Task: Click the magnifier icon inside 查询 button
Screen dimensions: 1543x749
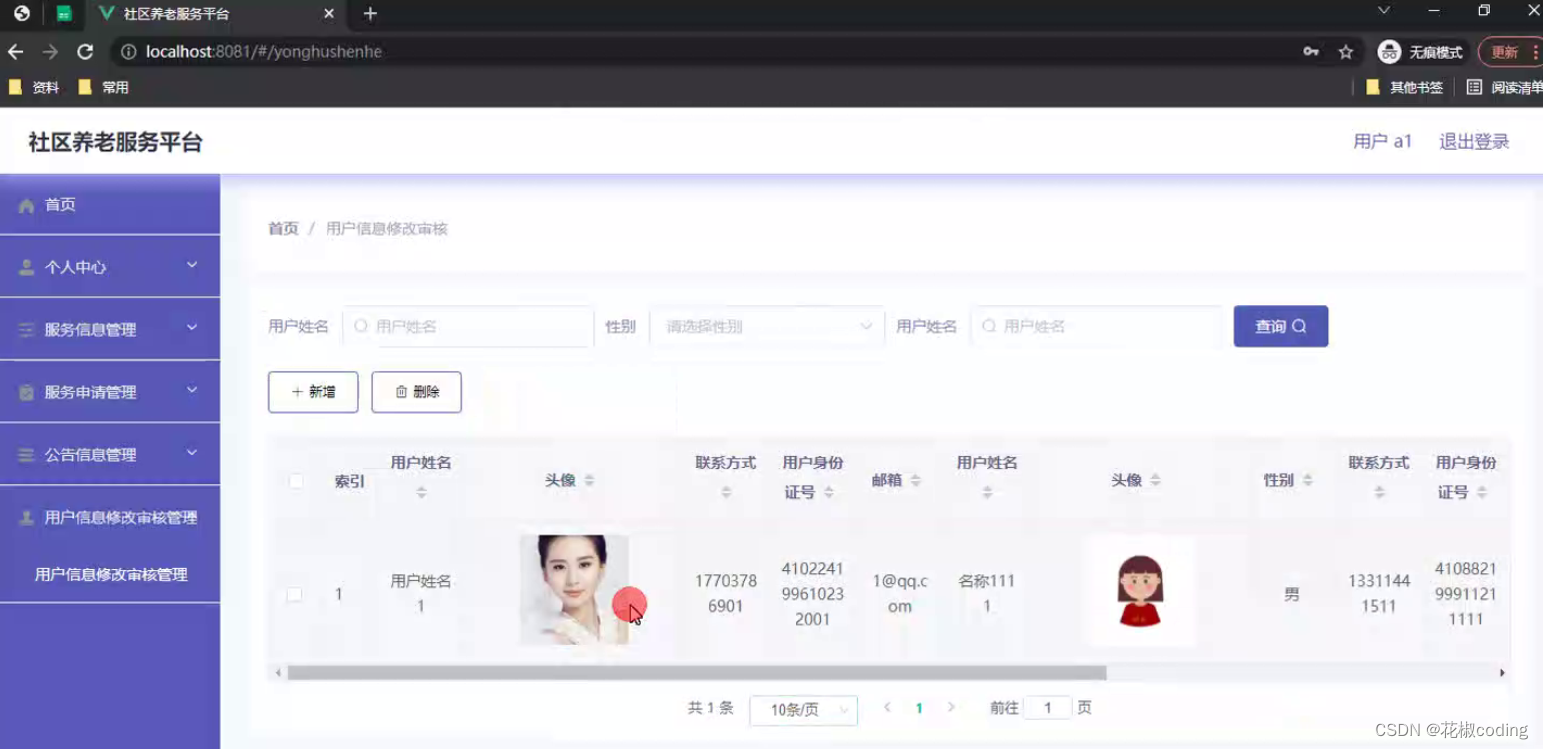Action: coord(1299,325)
